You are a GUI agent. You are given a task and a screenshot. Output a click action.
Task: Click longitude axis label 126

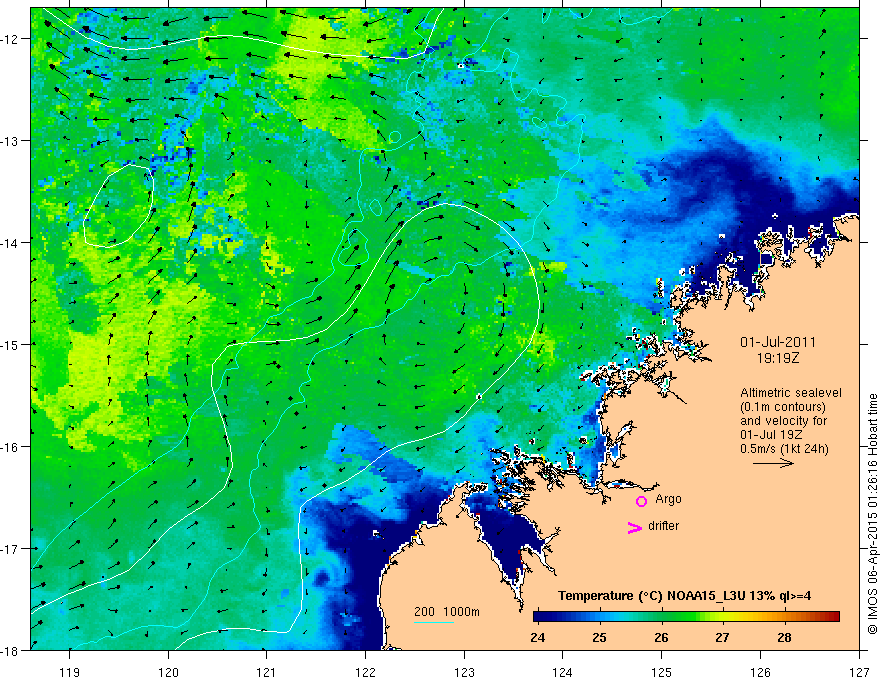tap(760, 672)
